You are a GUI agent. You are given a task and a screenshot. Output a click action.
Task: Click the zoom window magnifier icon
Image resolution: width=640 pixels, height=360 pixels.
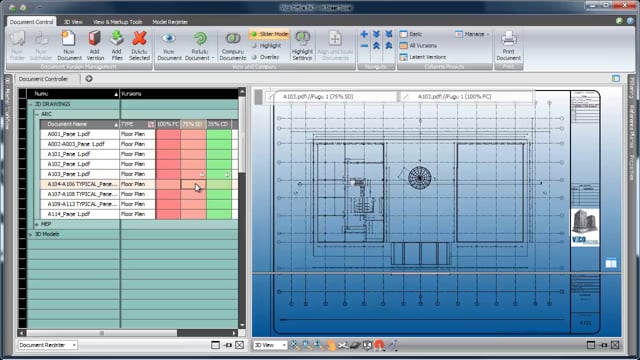point(307,345)
